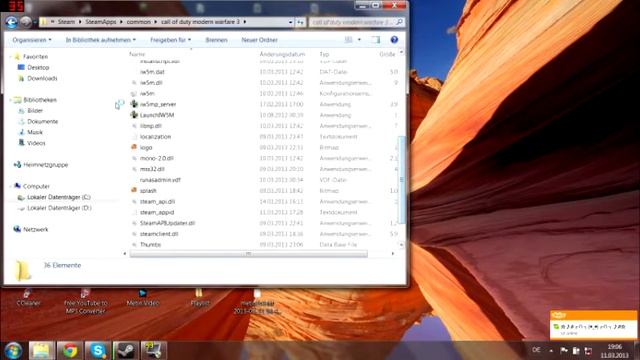
Task: Open address bar history dropdown
Action: [291, 22]
